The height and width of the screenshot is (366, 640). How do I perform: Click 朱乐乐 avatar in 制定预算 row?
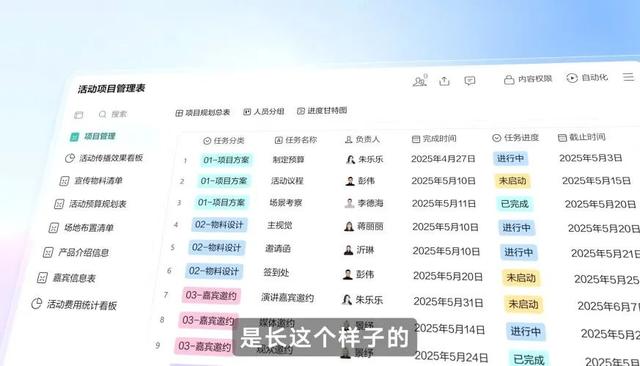pos(351,160)
